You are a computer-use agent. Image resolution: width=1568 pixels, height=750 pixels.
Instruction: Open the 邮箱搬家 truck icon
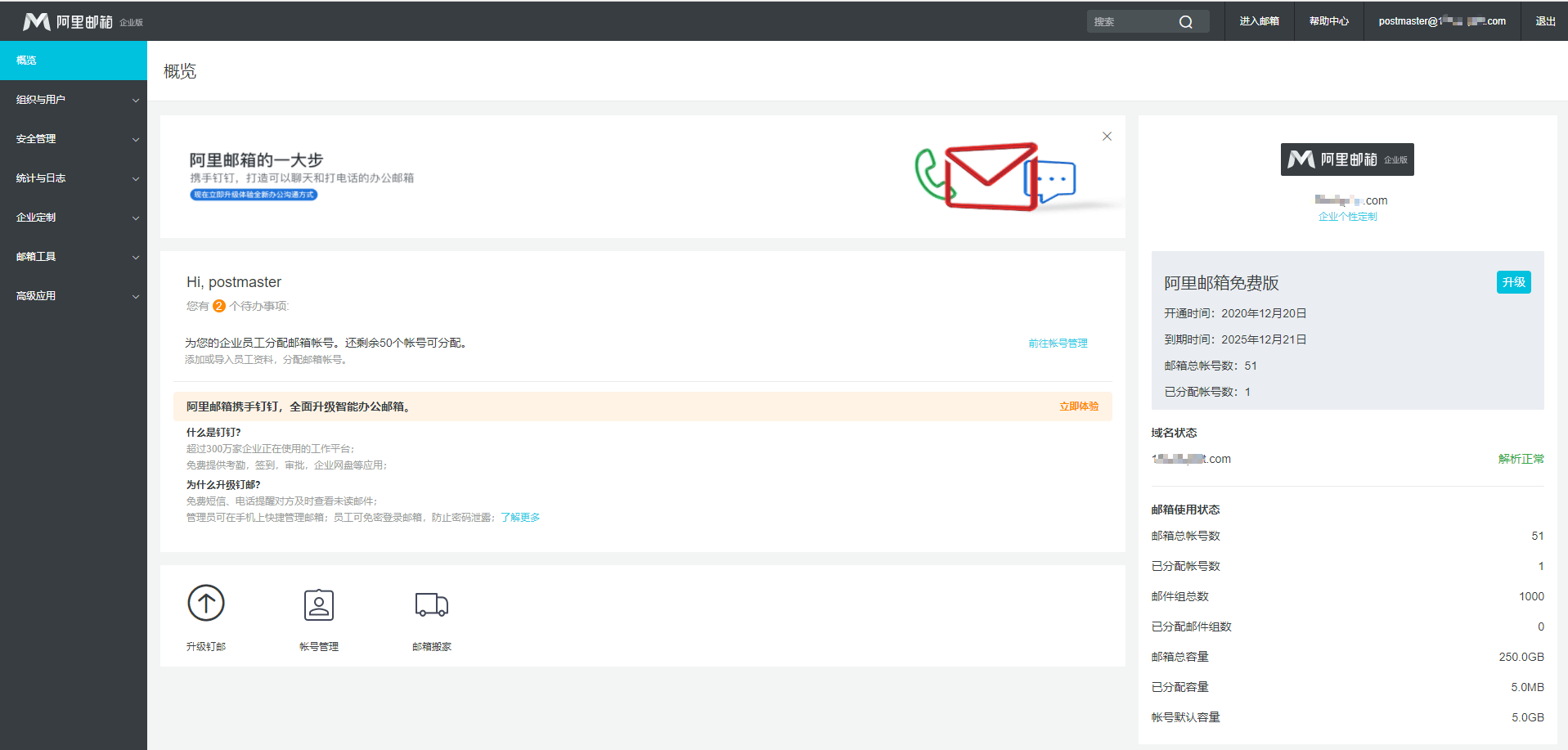432,604
